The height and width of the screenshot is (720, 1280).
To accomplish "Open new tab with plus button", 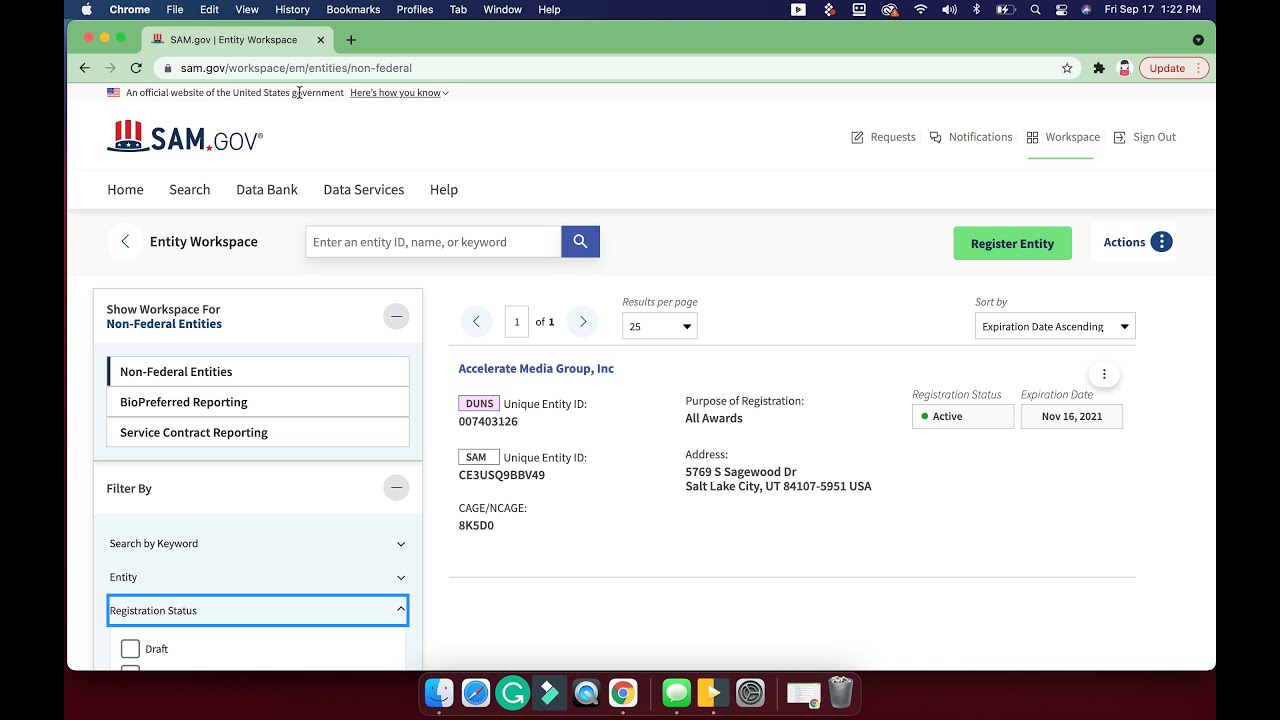I will pos(351,40).
